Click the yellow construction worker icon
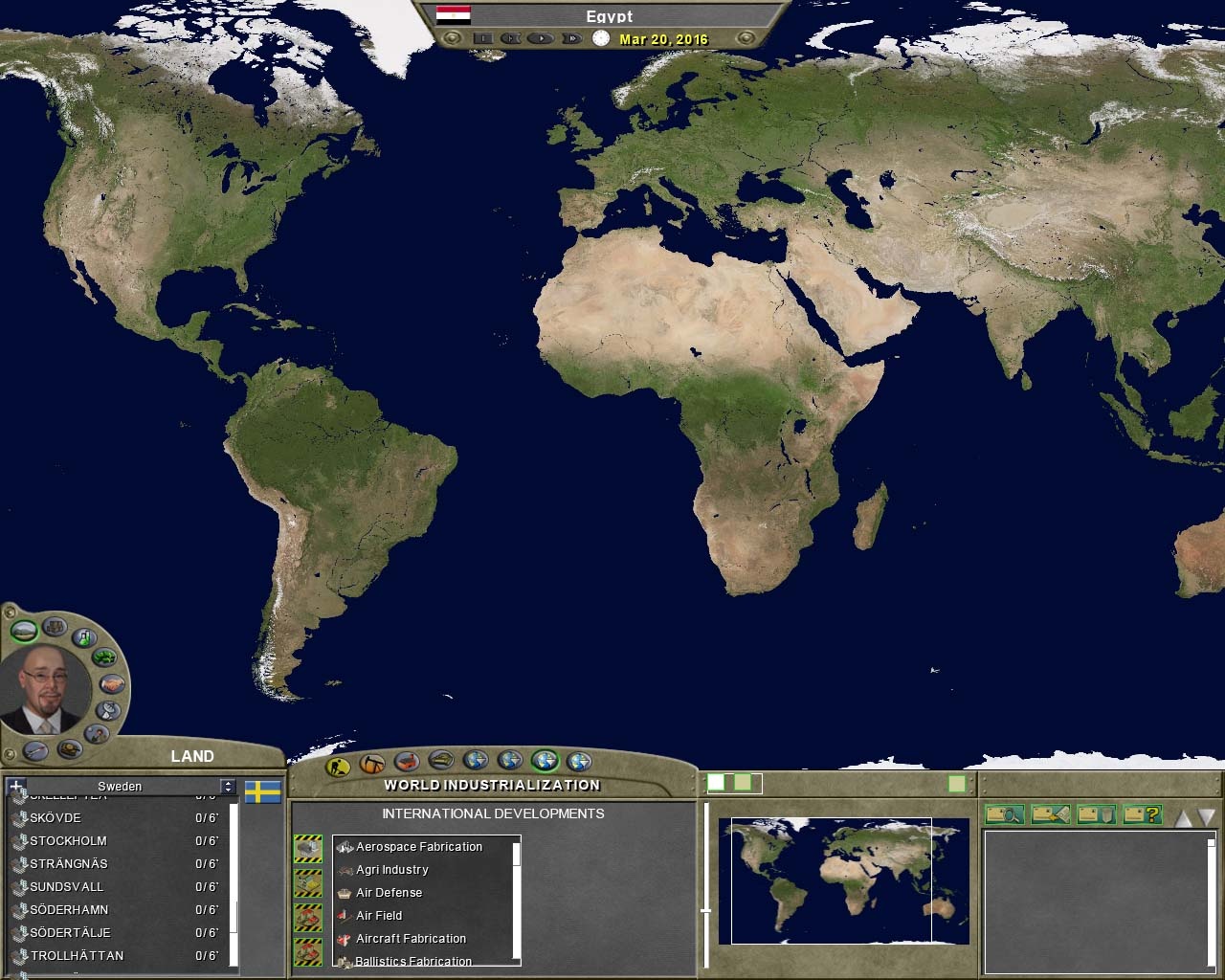This screenshot has height=980, width=1225. pyautogui.click(x=337, y=766)
